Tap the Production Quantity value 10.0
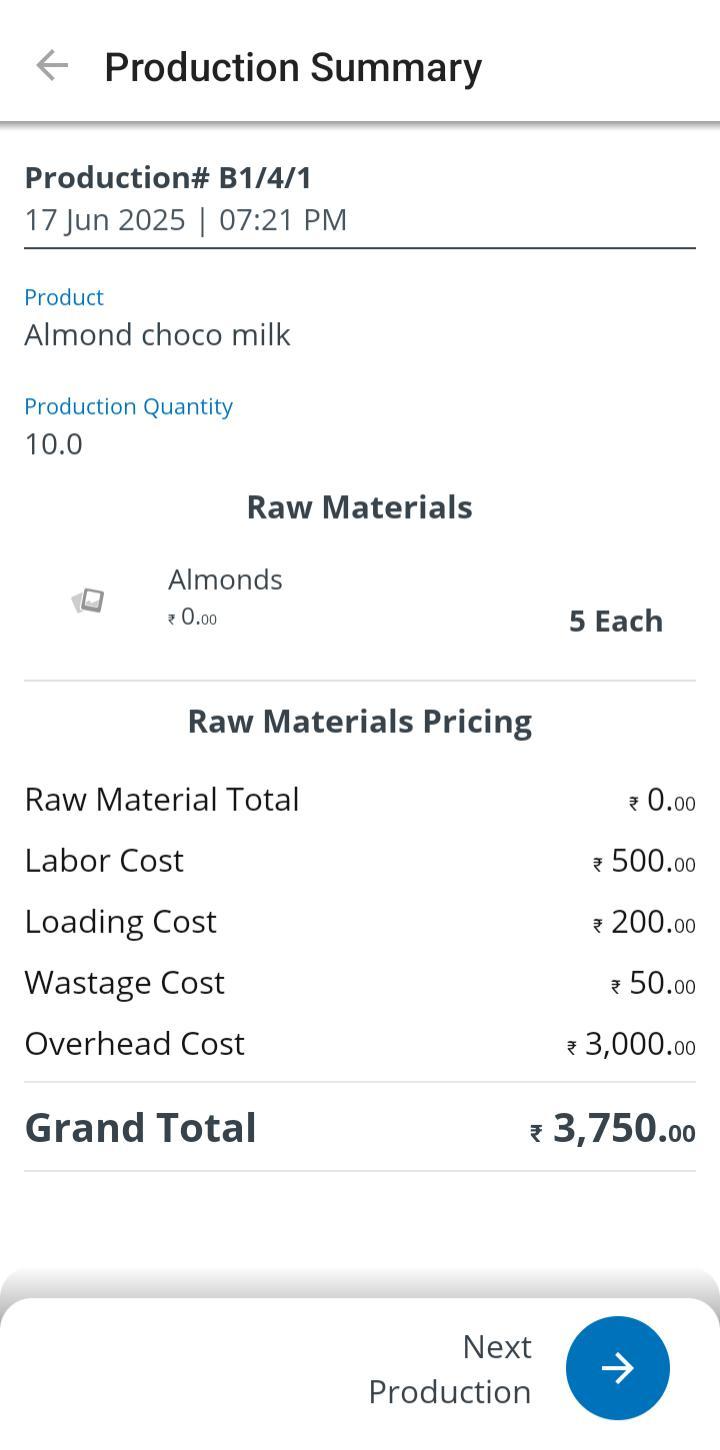 point(54,444)
